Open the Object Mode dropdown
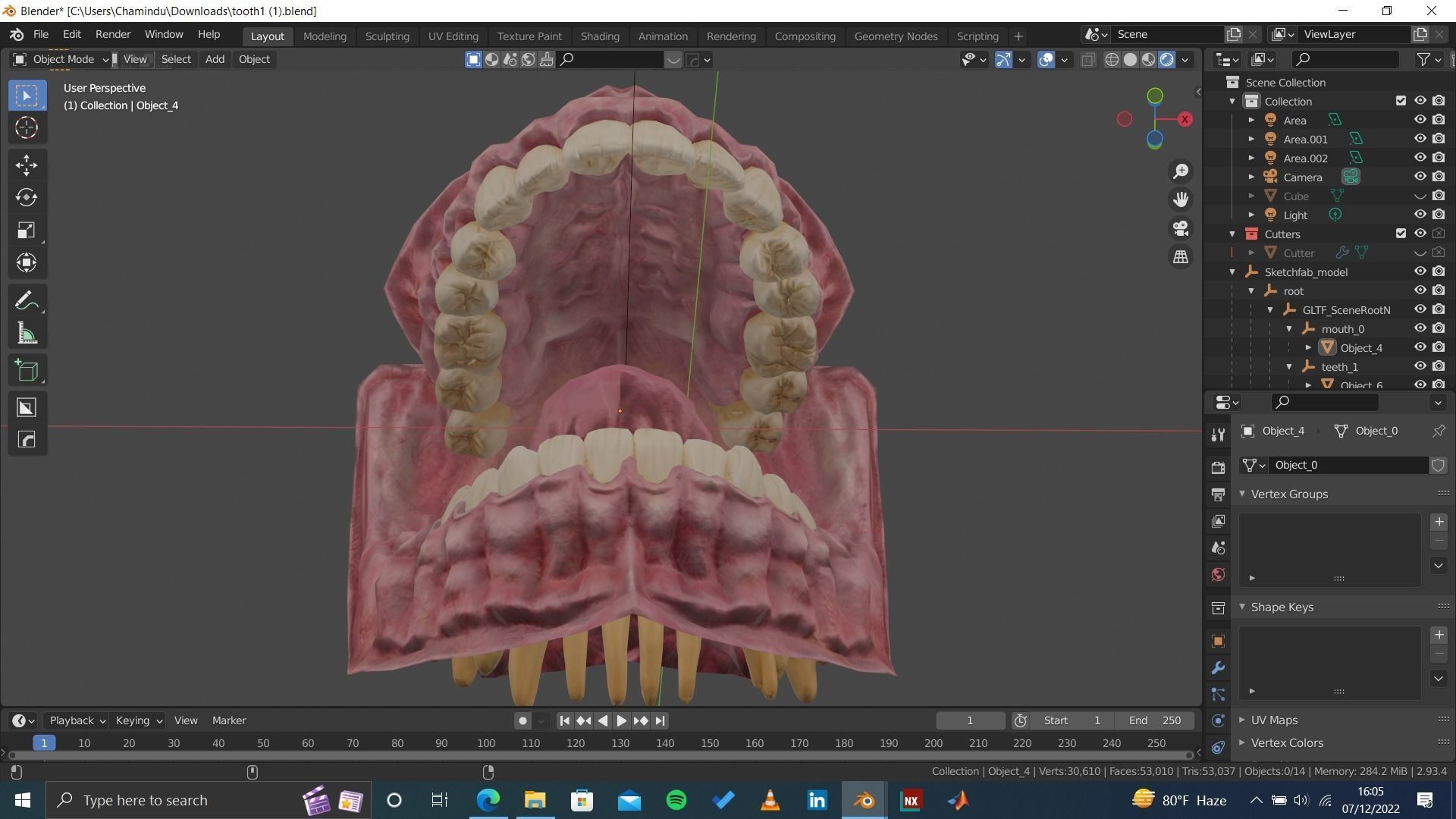This screenshot has height=819, width=1456. [61, 59]
